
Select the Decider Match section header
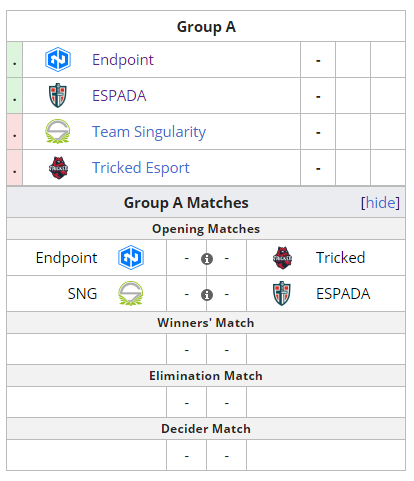(206, 429)
